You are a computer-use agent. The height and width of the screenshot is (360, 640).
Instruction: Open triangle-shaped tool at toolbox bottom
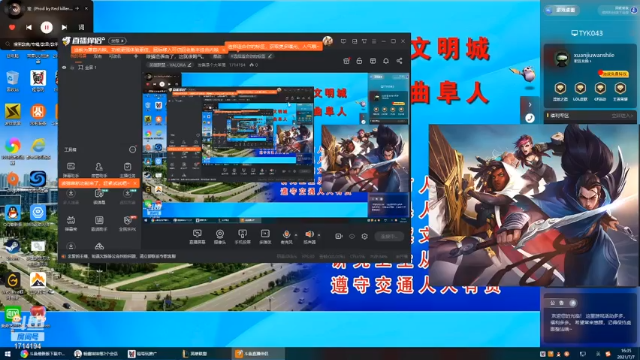point(99,246)
